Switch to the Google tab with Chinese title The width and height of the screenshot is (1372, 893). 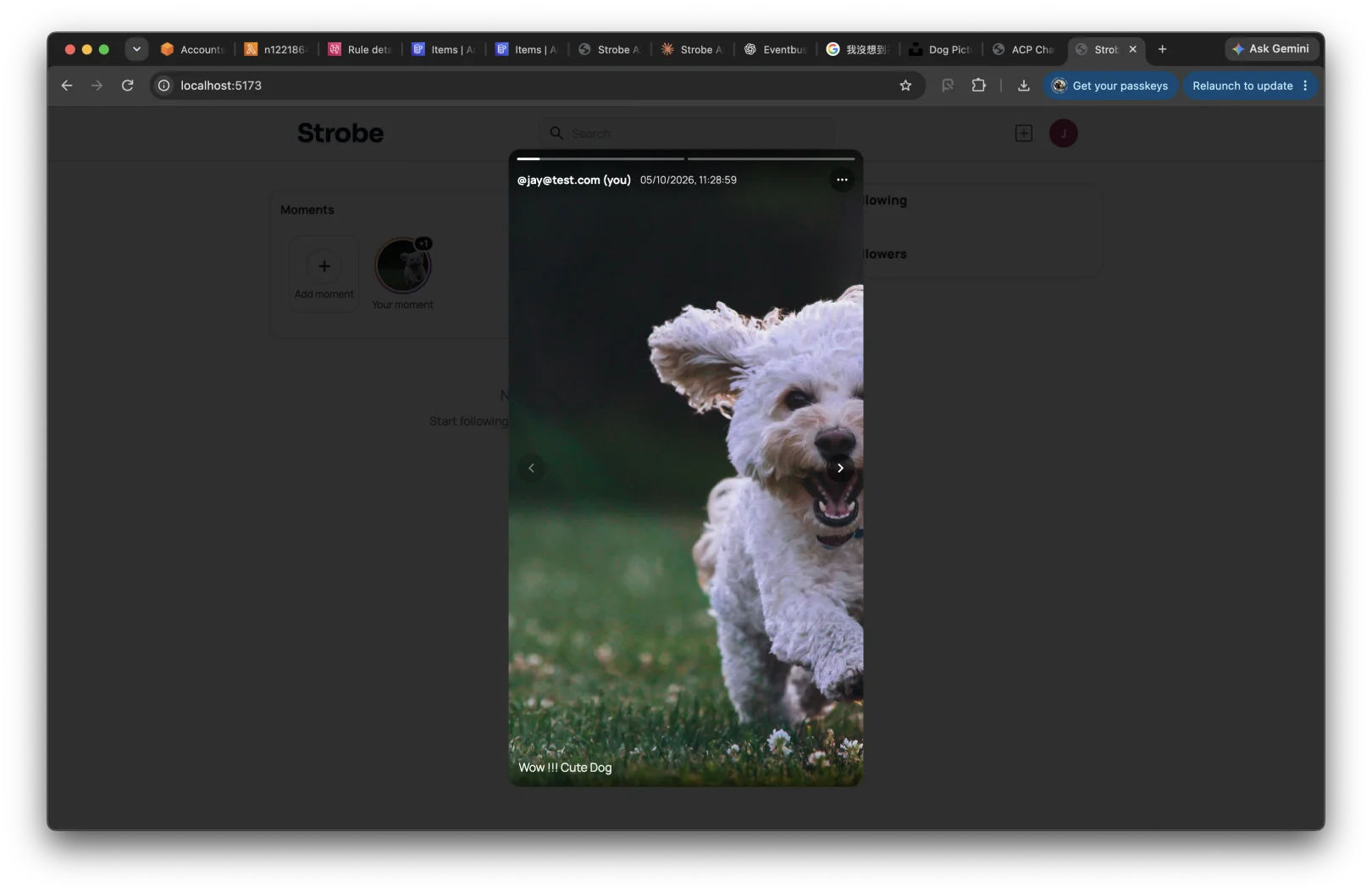pos(858,49)
